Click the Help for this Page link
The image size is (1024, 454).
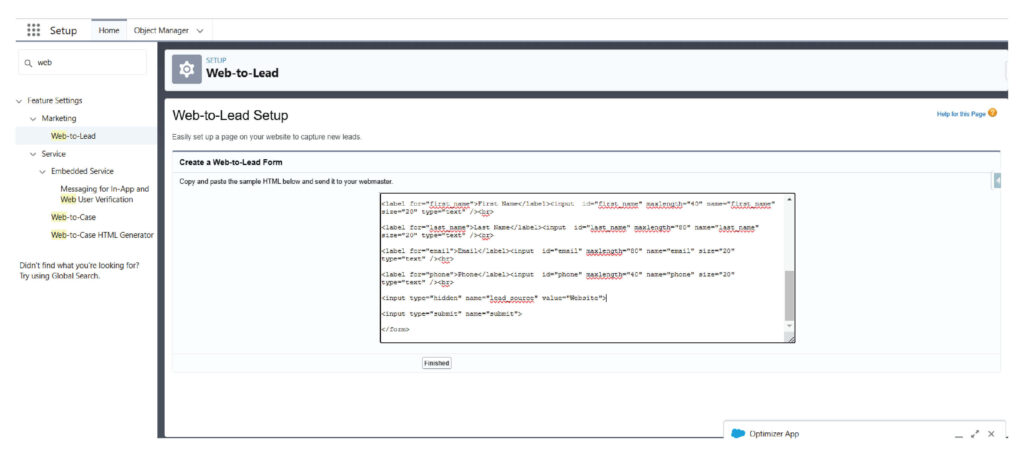click(961, 114)
